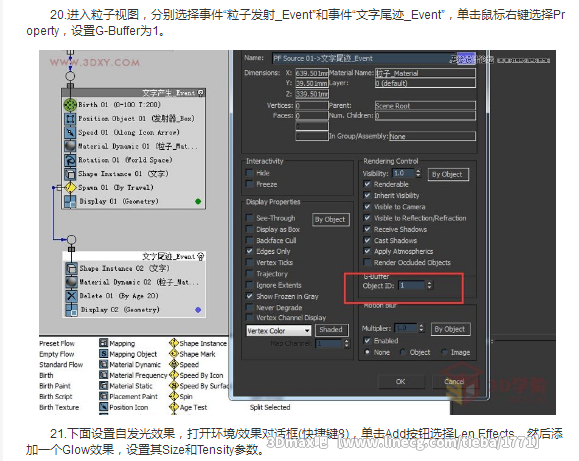Pick the Shape Mark icon in depot
This screenshot has height=461, width=579.
coord(174,354)
